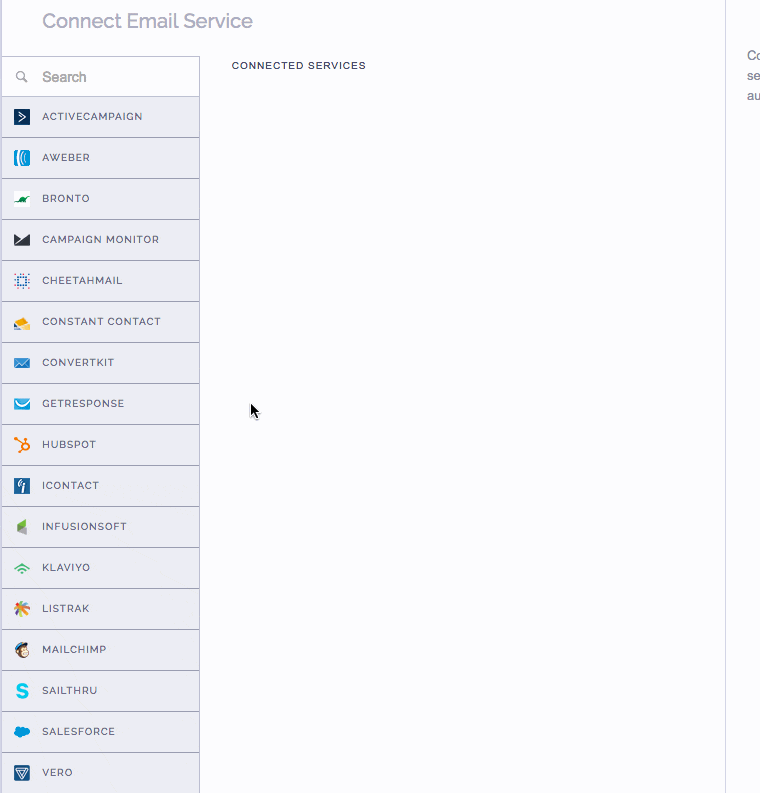760x793 pixels.
Task: Select SAILTHRU service entry
Action: pyautogui.click(x=101, y=690)
